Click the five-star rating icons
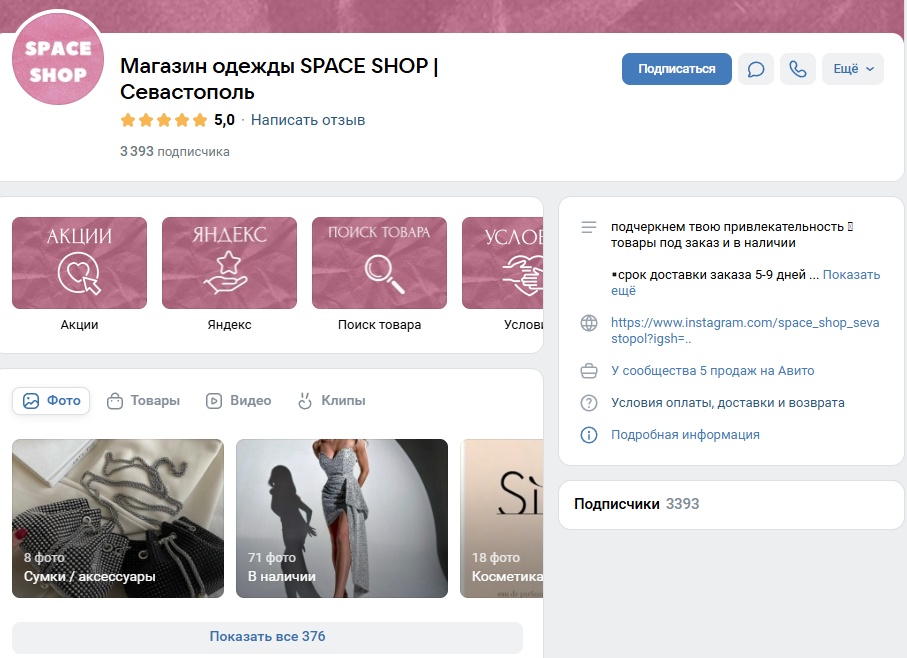Image resolution: width=907 pixels, height=658 pixels. point(163,120)
